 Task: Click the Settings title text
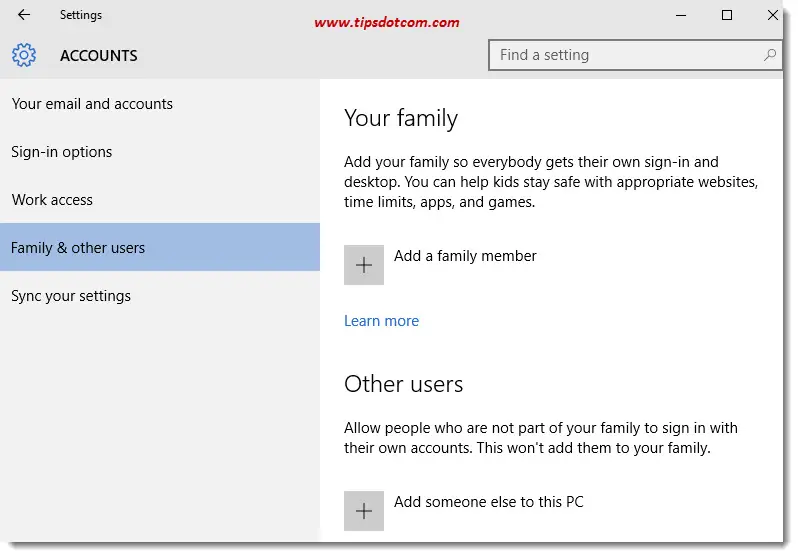click(81, 15)
